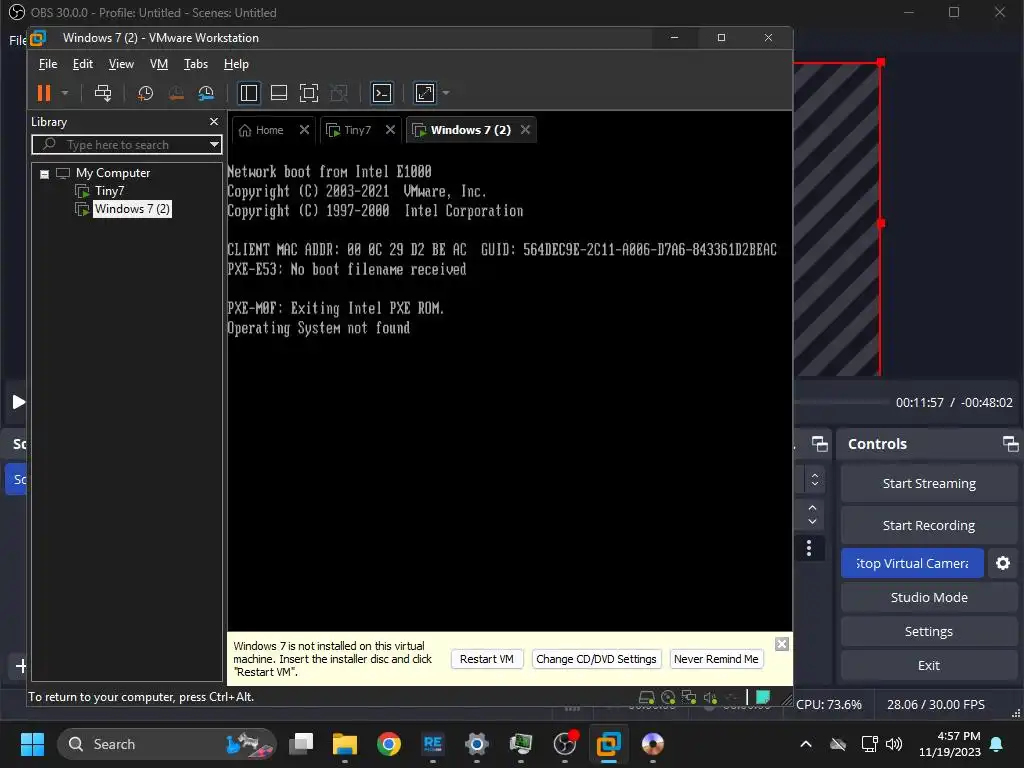Image resolution: width=1024 pixels, height=768 pixels.
Task: Open the power options dropdown next to pause
Action: [x=65, y=93]
